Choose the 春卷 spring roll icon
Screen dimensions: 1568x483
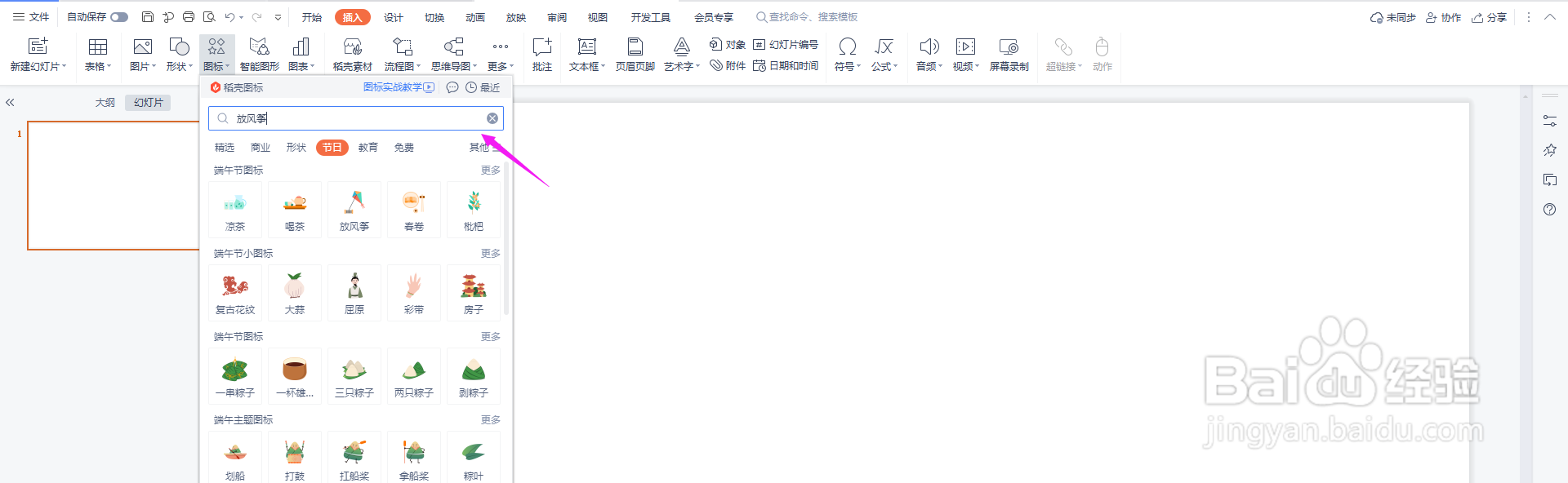click(414, 210)
